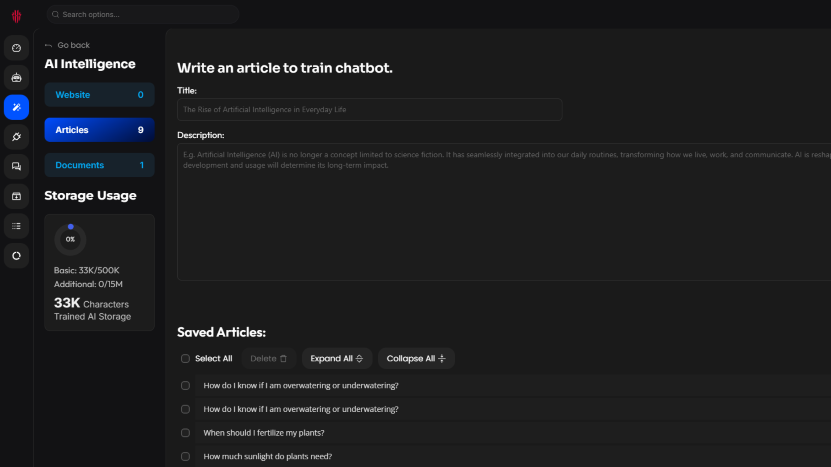Click the article Title input field
The height and width of the screenshot is (467, 831).
(x=369, y=109)
